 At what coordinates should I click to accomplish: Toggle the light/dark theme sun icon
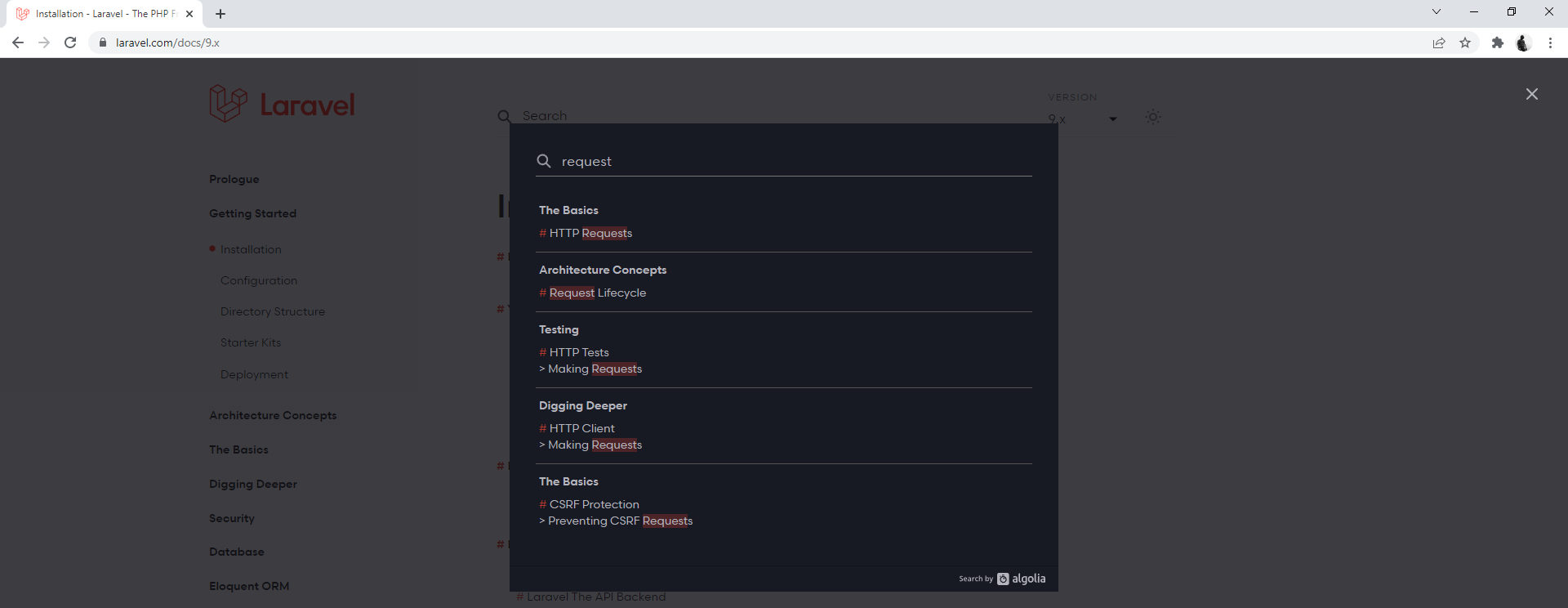tap(1152, 117)
